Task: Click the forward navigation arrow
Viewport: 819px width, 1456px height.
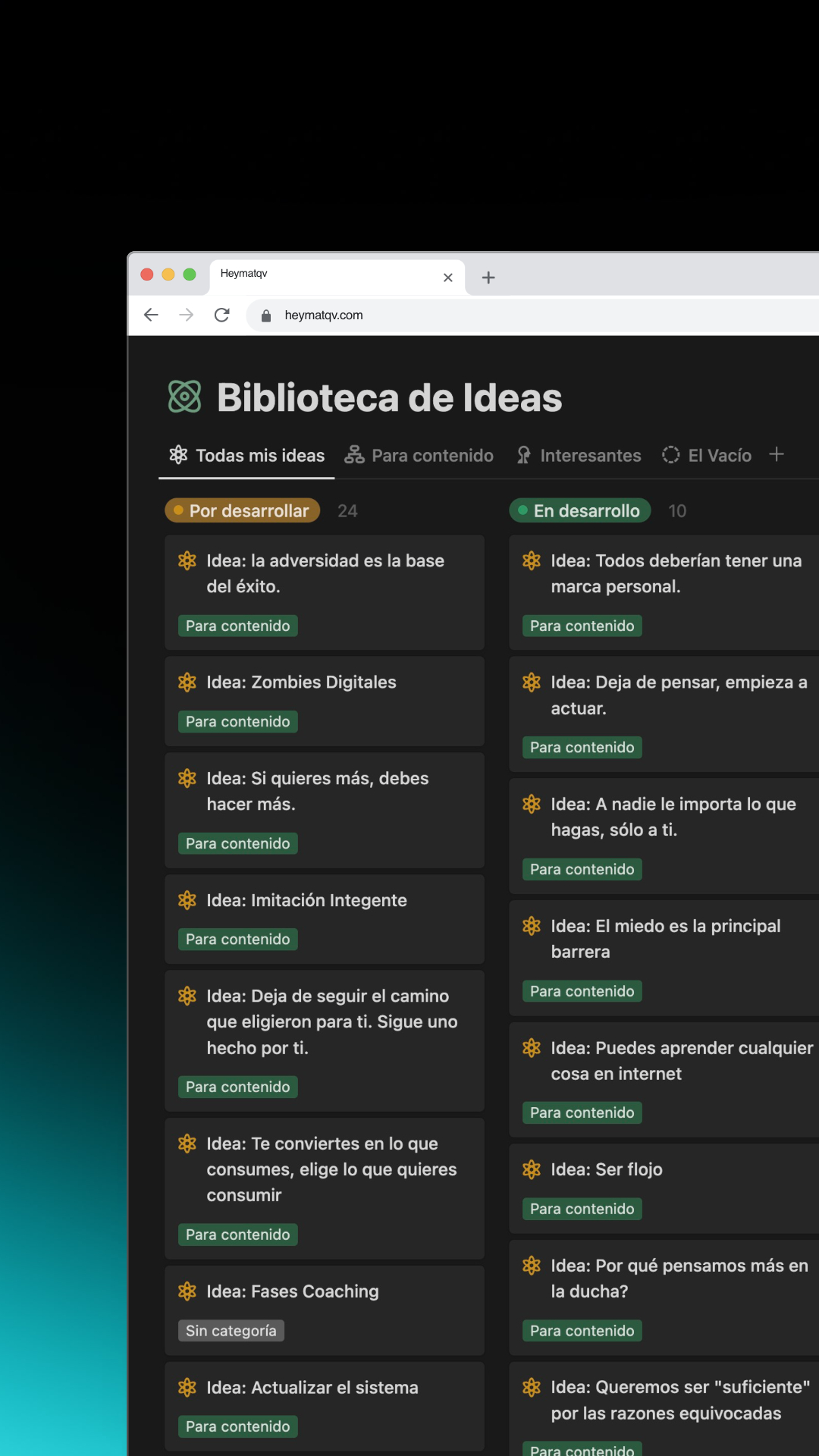Action: pos(186,315)
